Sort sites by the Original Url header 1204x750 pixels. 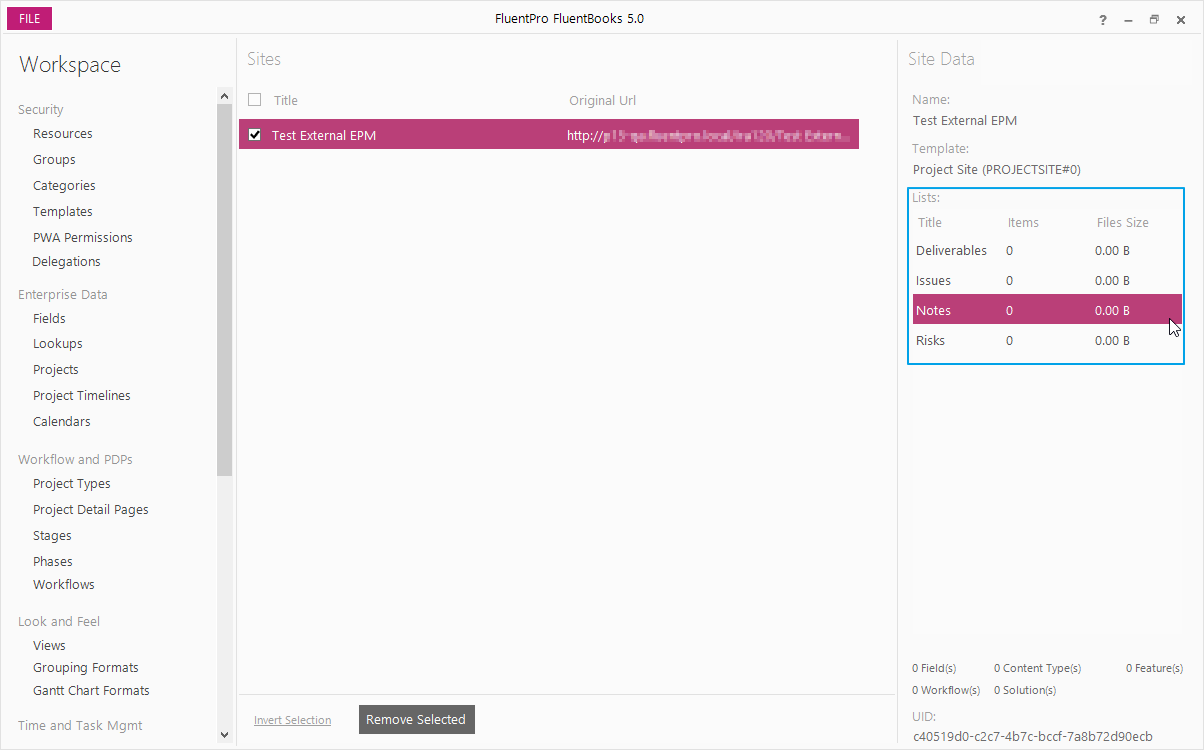pos(603,100)
